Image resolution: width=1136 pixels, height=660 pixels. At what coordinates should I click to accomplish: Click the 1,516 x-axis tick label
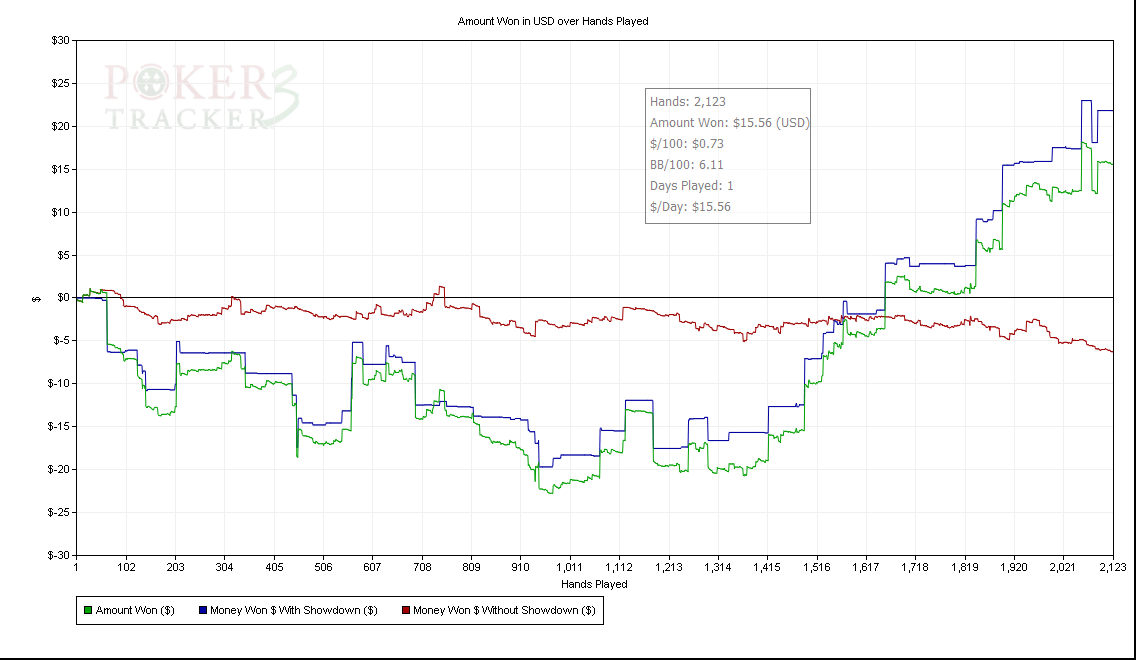(816, 567)
